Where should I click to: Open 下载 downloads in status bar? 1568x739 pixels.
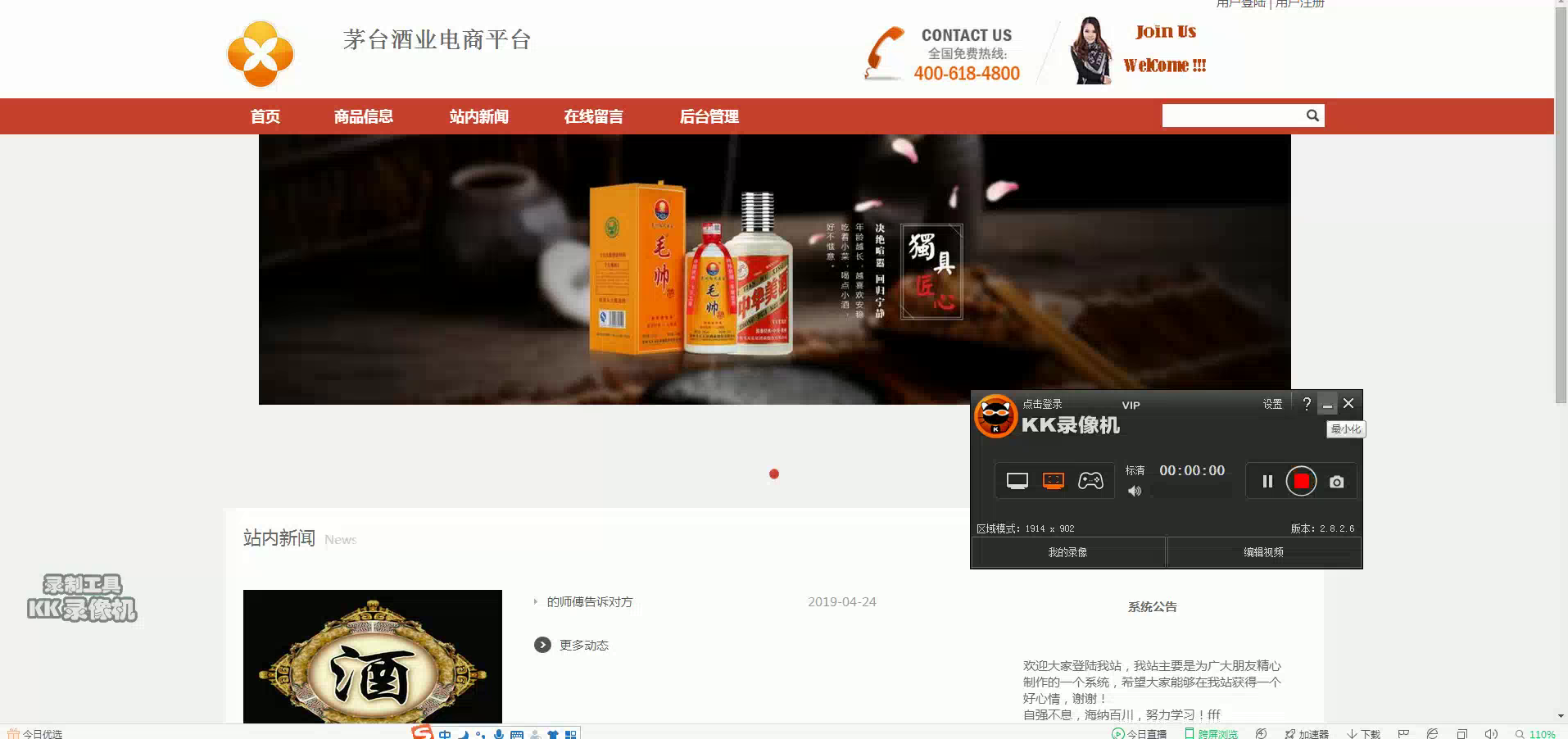click(x=1364, y=733)
